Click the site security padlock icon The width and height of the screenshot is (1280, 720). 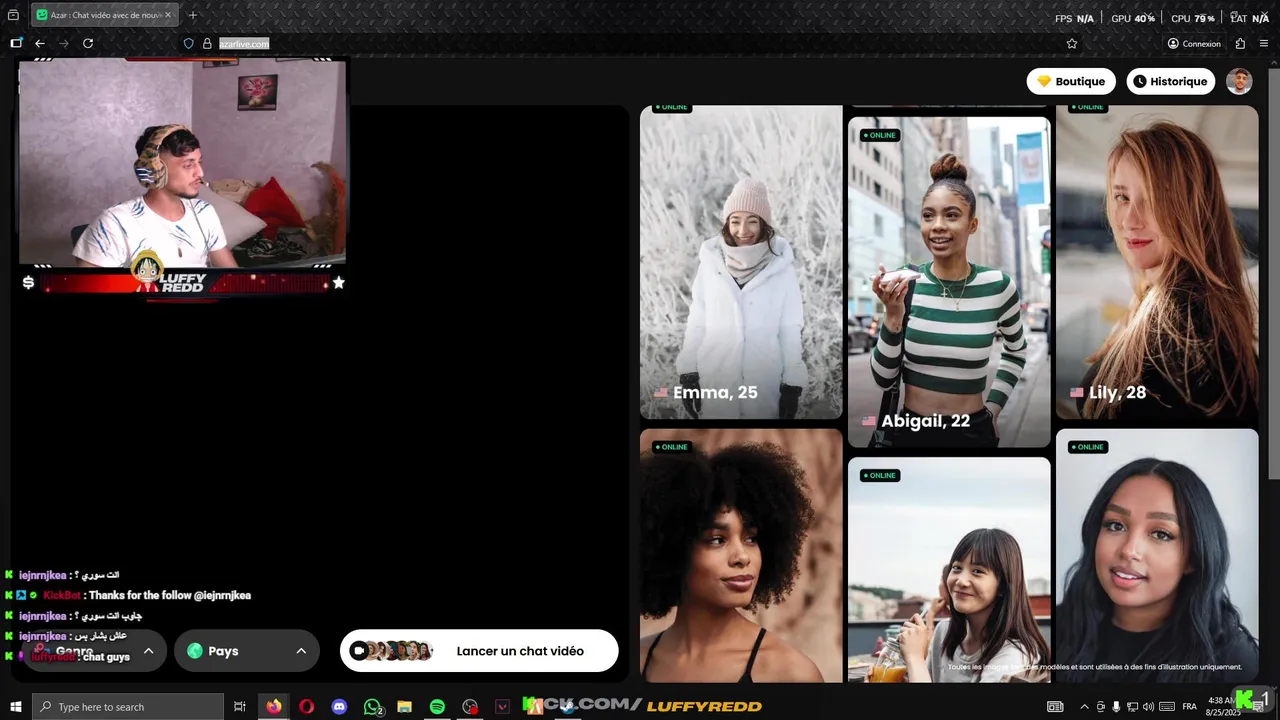tap(207, 44)
